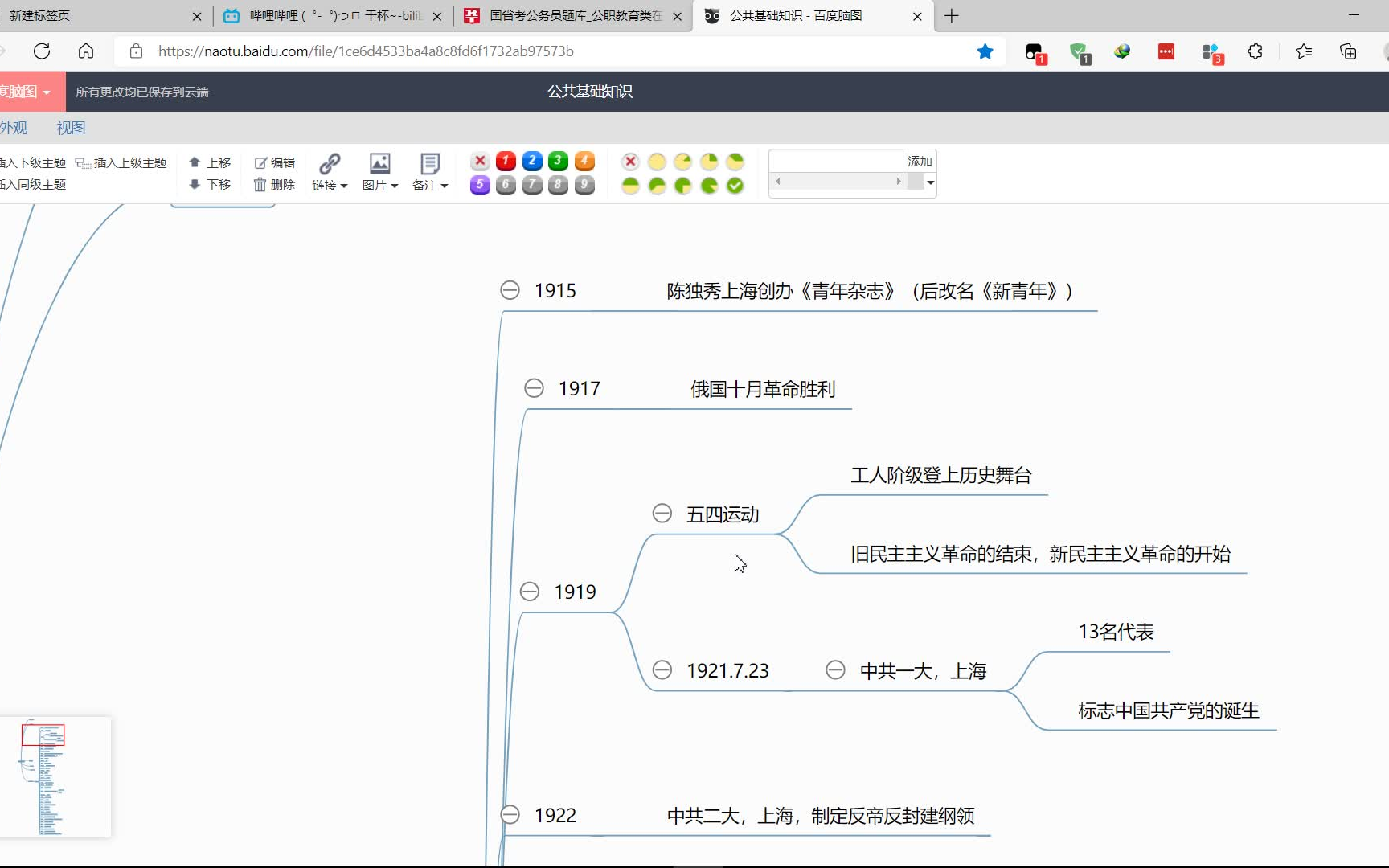Set priority 1 red badge
Screen dimensions: 1389x868
(506, 161)
